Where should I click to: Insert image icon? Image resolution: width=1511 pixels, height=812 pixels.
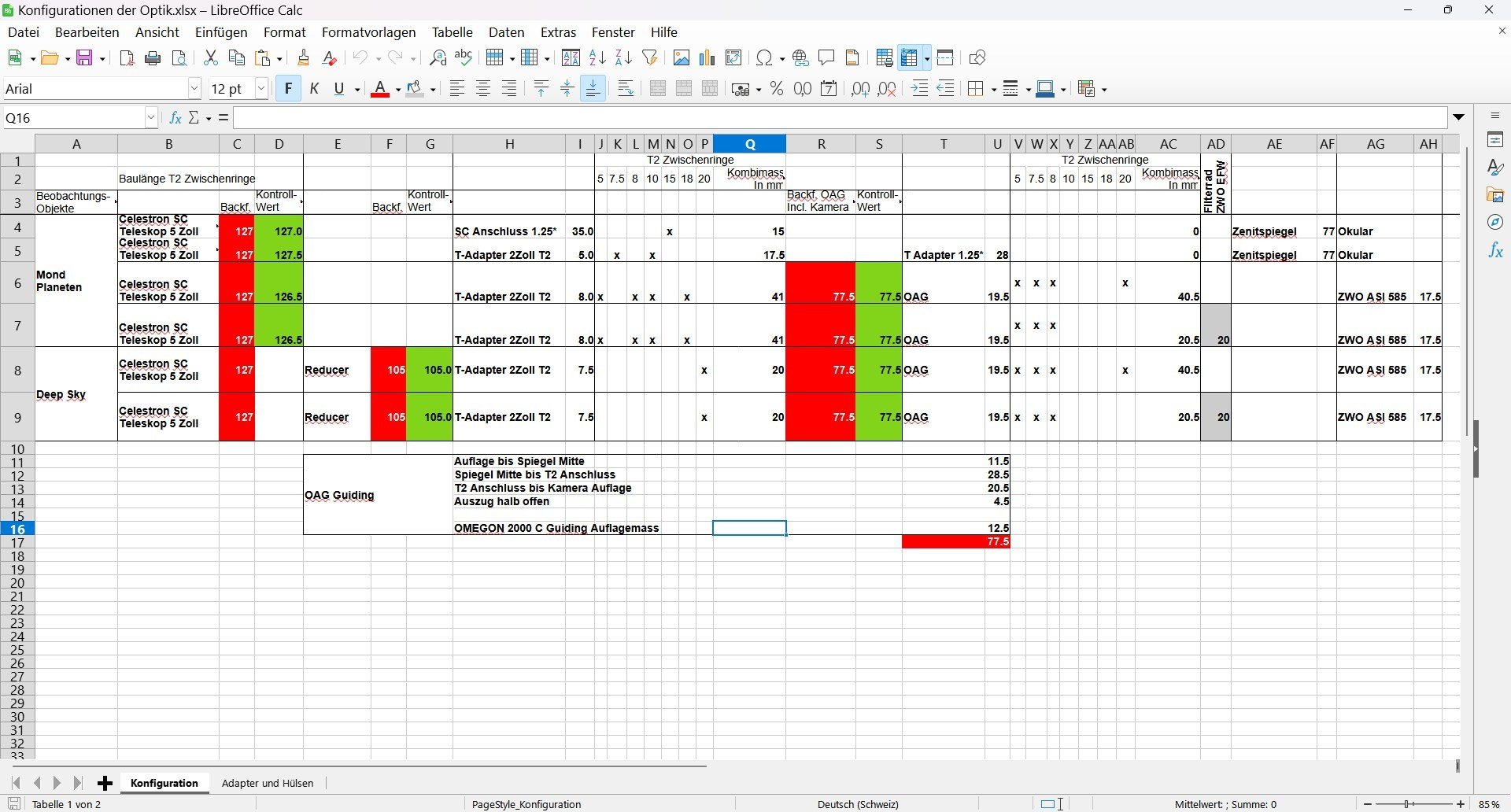point(682,57)
